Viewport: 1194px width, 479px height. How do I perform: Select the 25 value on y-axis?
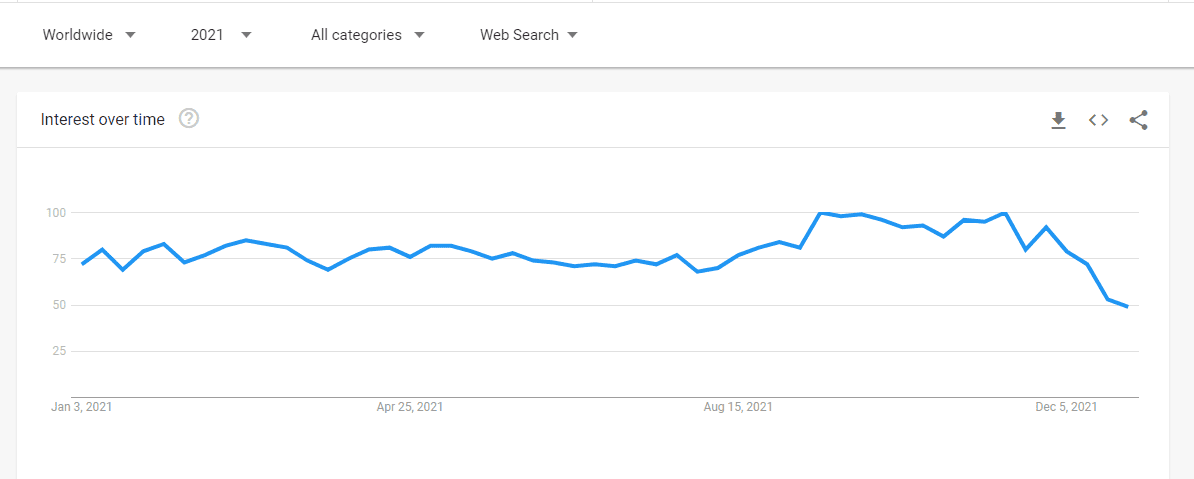pyautogui.click(x=59, y=351)
